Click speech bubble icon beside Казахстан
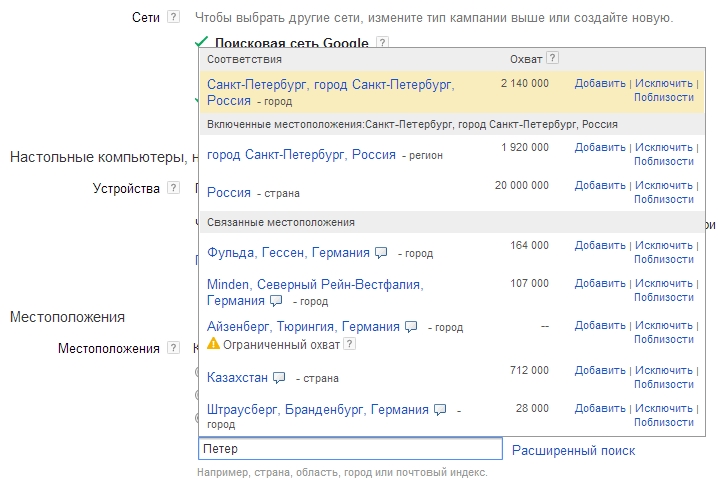720x483 pixels. 279,377
